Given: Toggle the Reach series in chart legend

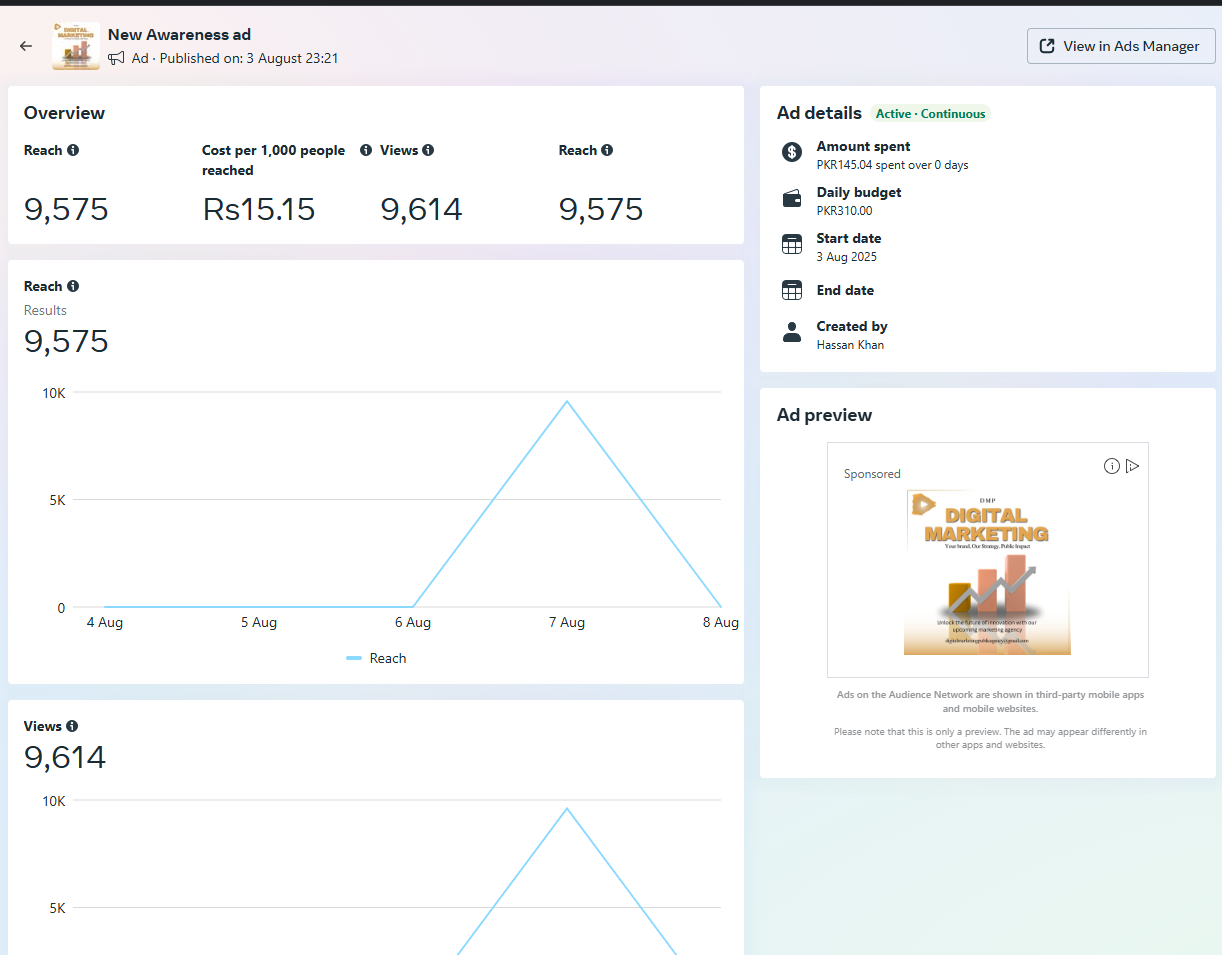Looking at the screenshot, I should (376, 658).
